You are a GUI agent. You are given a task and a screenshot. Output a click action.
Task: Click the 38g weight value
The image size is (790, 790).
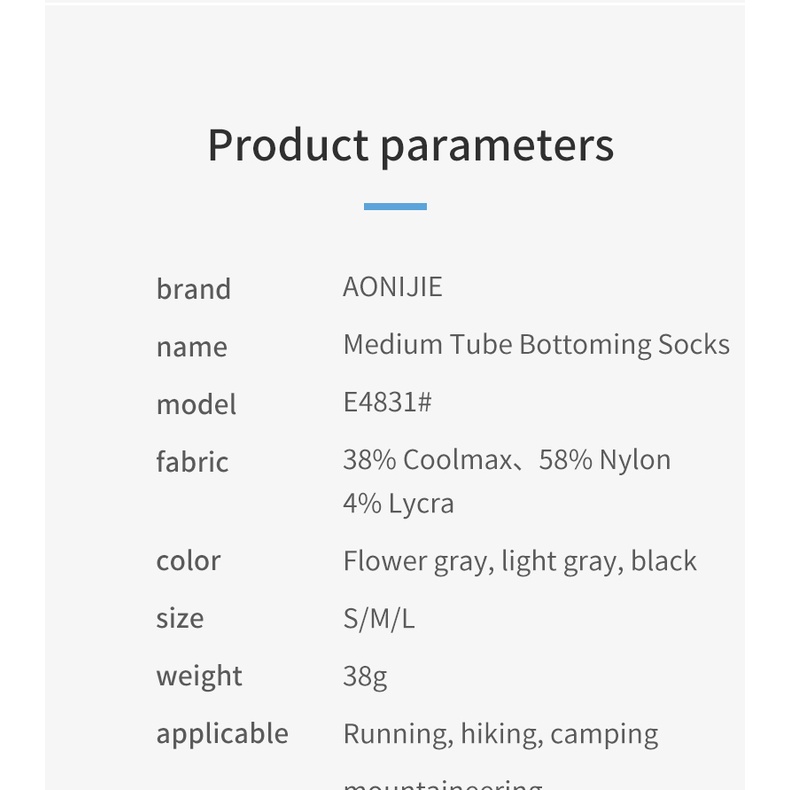pos(365,677)
